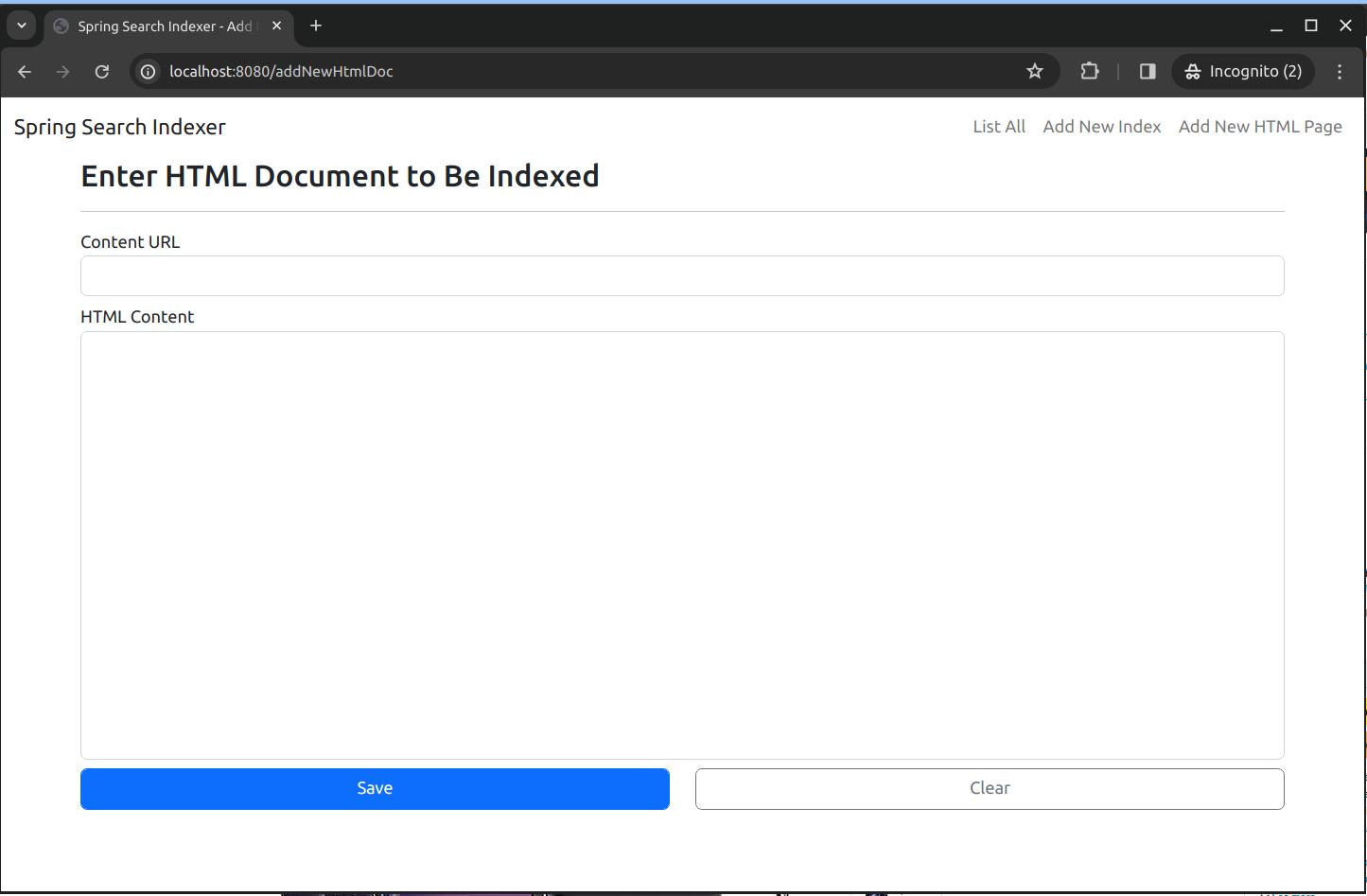This screenshot has height=896, width=1367.
Task: Go to List All page
Action: coord(999,127)
